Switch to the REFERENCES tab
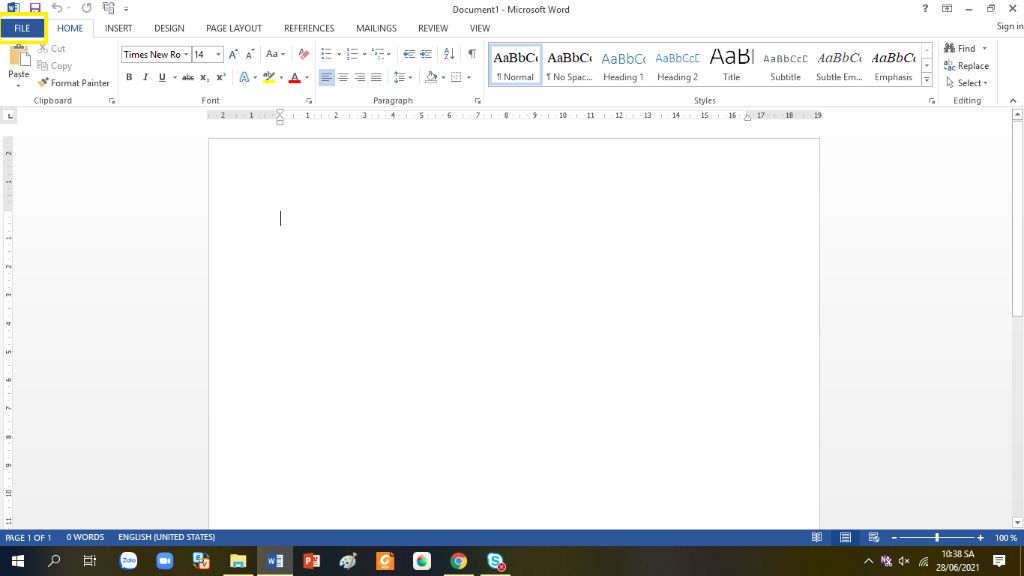The image size is (1024, 576). (309, 28)
